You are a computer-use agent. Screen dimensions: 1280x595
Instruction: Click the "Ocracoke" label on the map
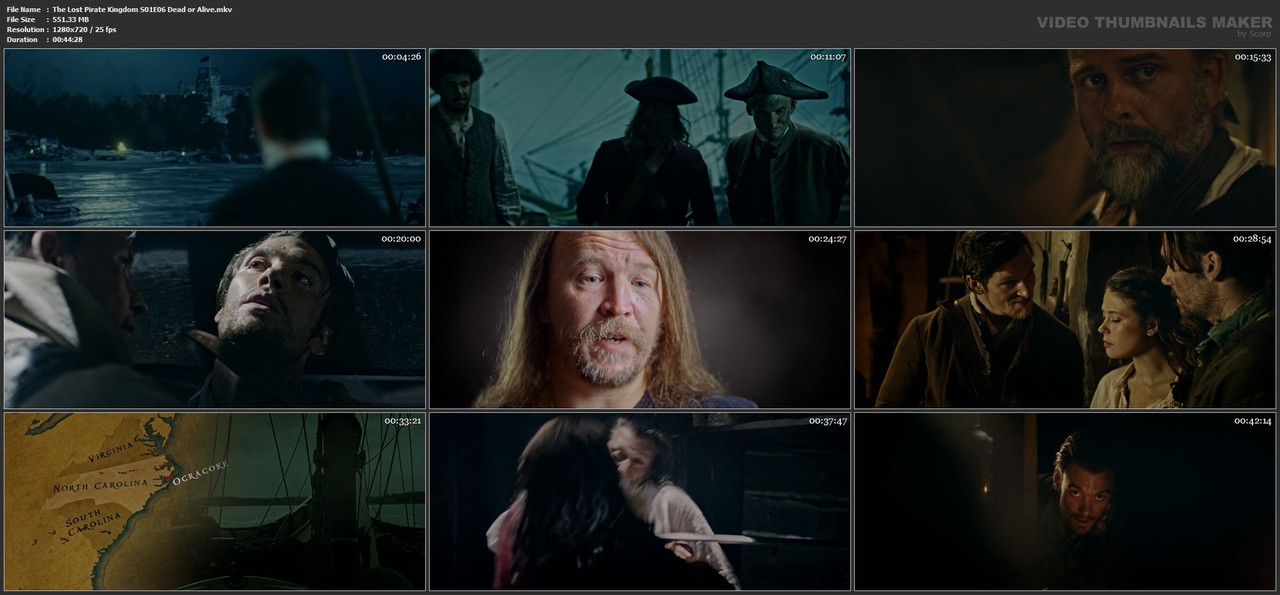coord(201,472)
